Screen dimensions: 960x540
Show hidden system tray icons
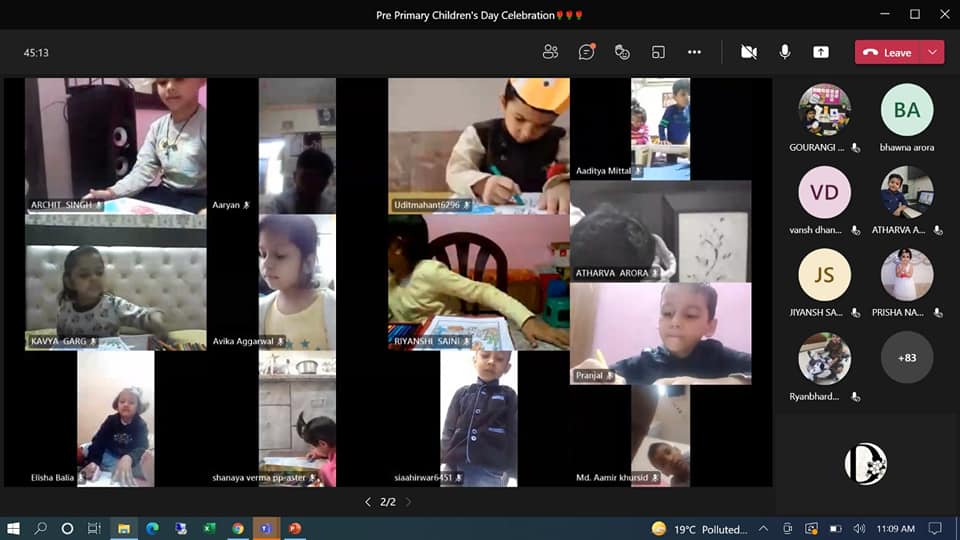[763, 528]
